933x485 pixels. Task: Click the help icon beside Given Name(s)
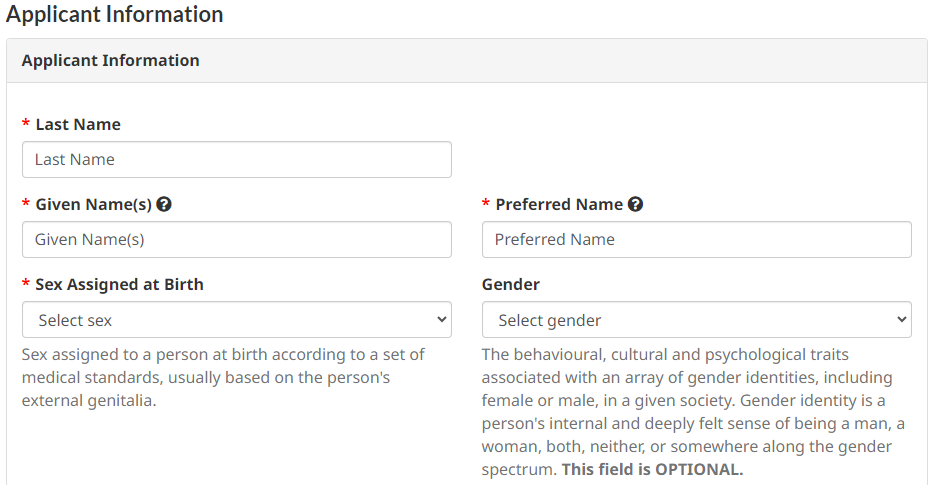(164, 204)
